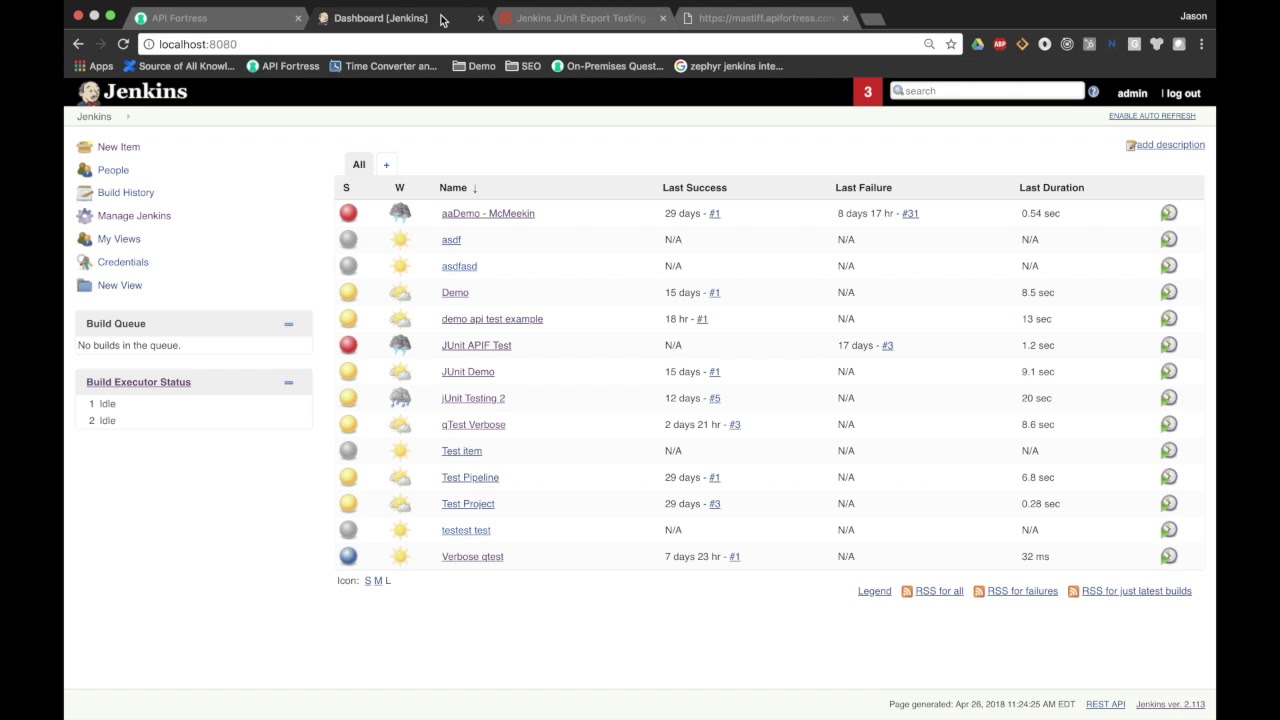
Task: Switch to the mastiff.apifortress.com browser tab
Action: pyautogui.click(x=765, y=18)
